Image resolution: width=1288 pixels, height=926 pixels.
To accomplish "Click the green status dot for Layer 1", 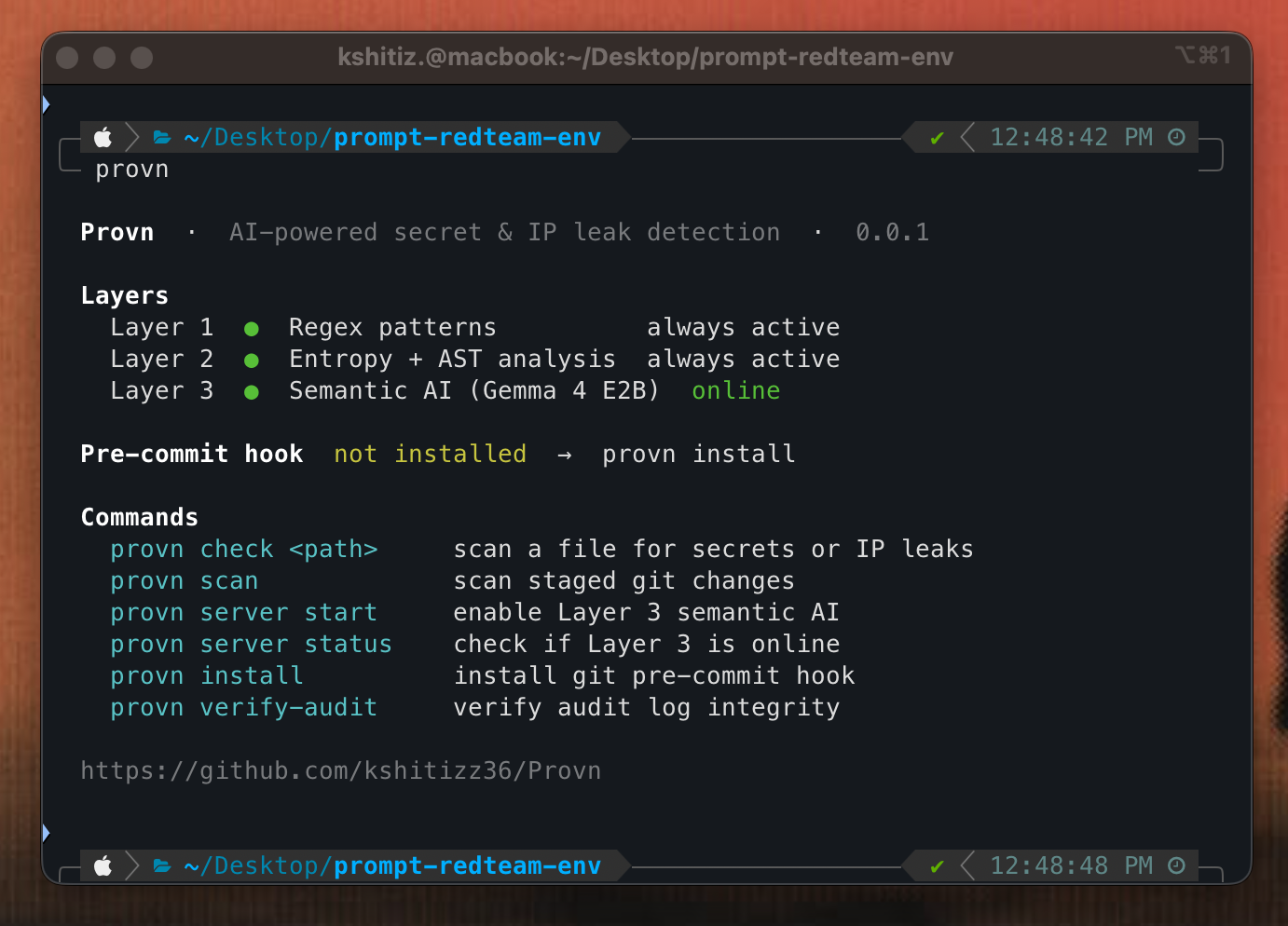I will [x=252, y=327].
